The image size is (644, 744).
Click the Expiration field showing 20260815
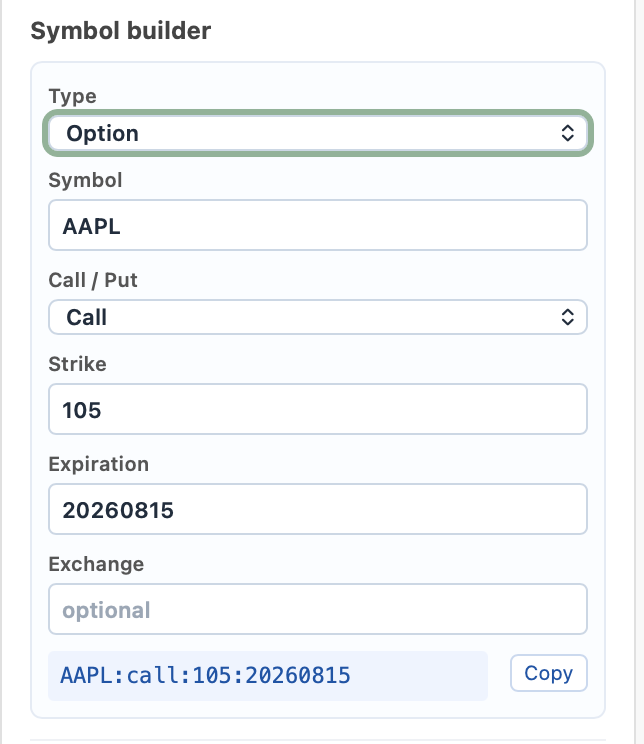(x=317, y=509)
